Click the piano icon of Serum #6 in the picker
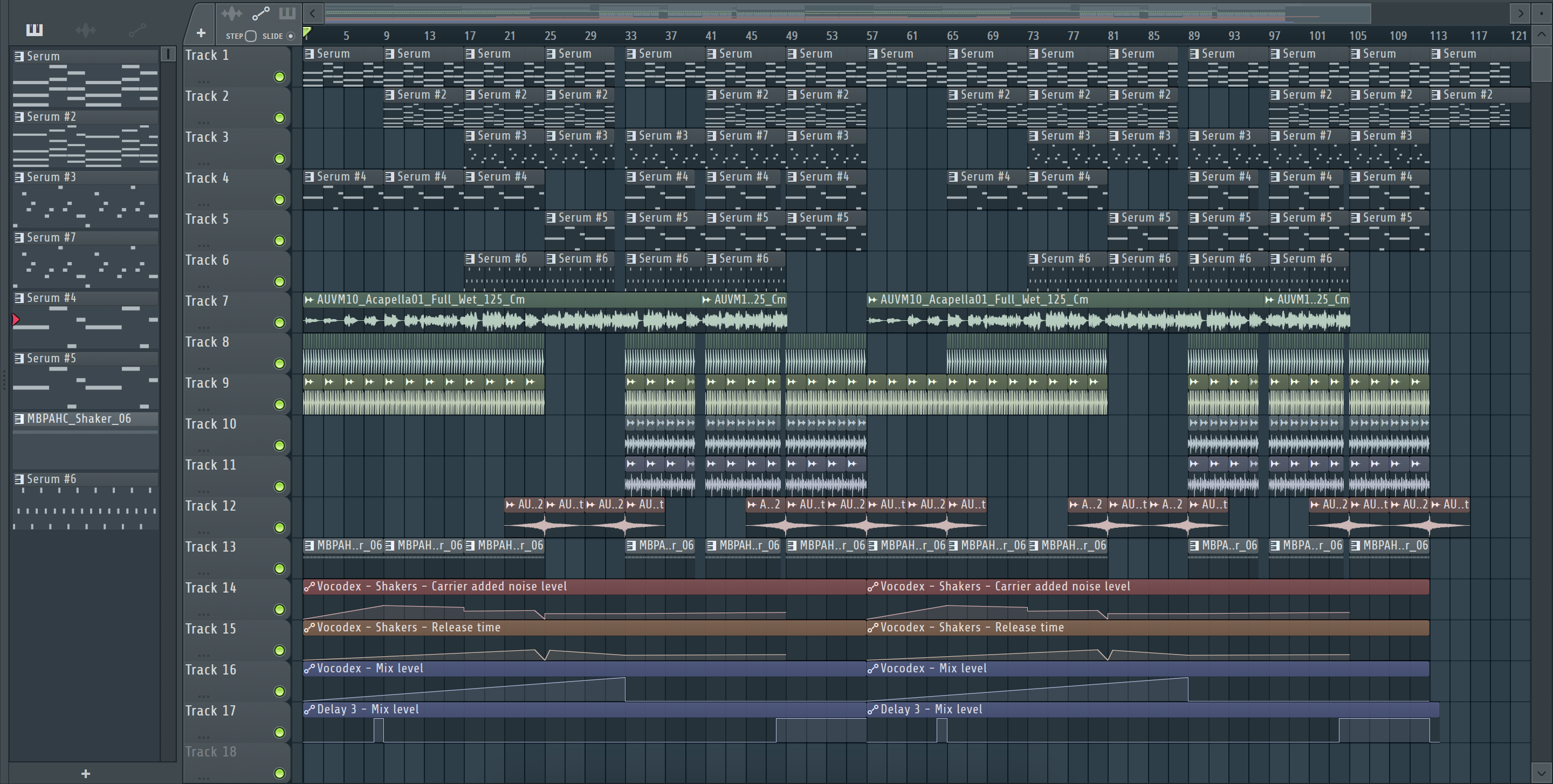Screen dimensions: 1553x784 point(19,479)
